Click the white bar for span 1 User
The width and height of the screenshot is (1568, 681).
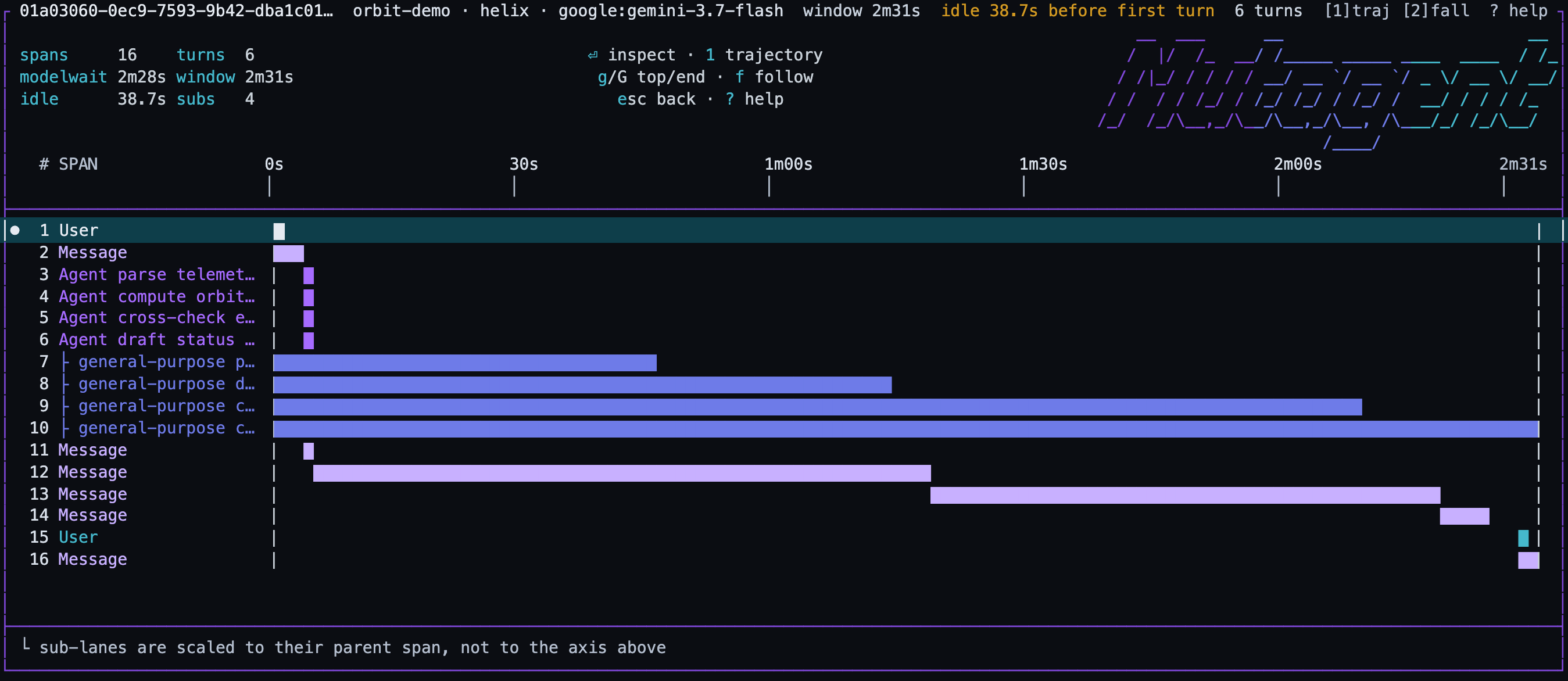pyautogui.click(x=279, y=231)
